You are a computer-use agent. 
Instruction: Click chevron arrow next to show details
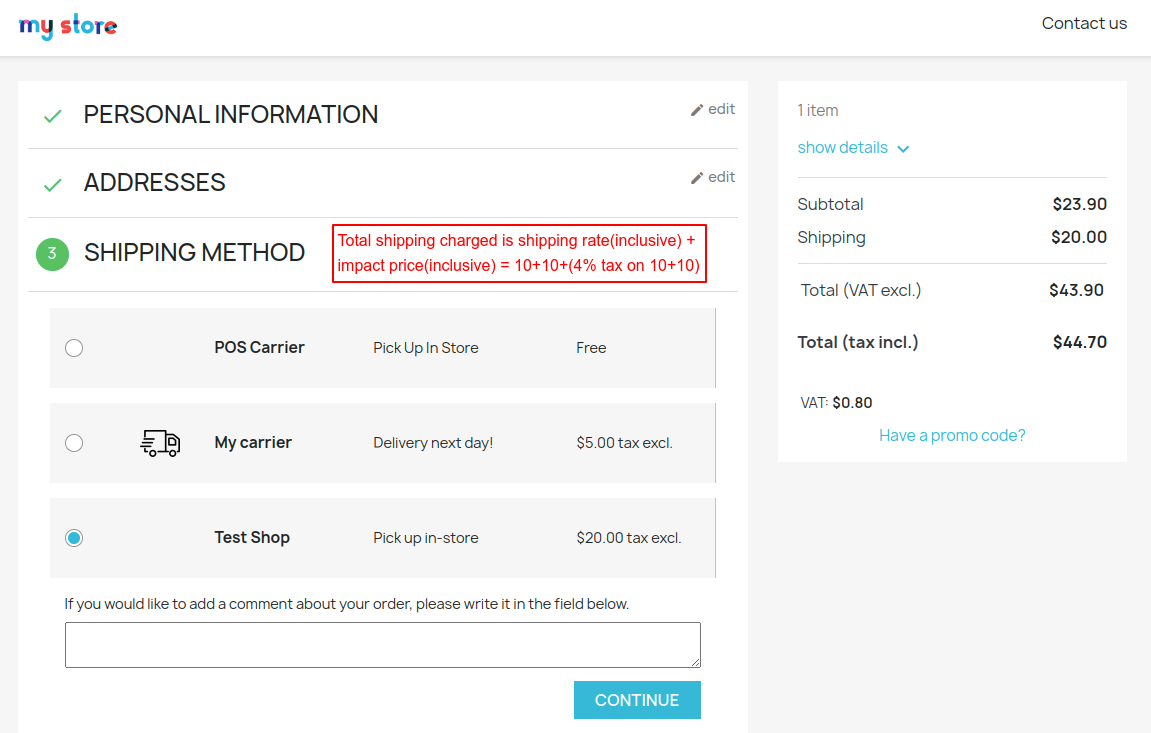(x=903, y=149)
